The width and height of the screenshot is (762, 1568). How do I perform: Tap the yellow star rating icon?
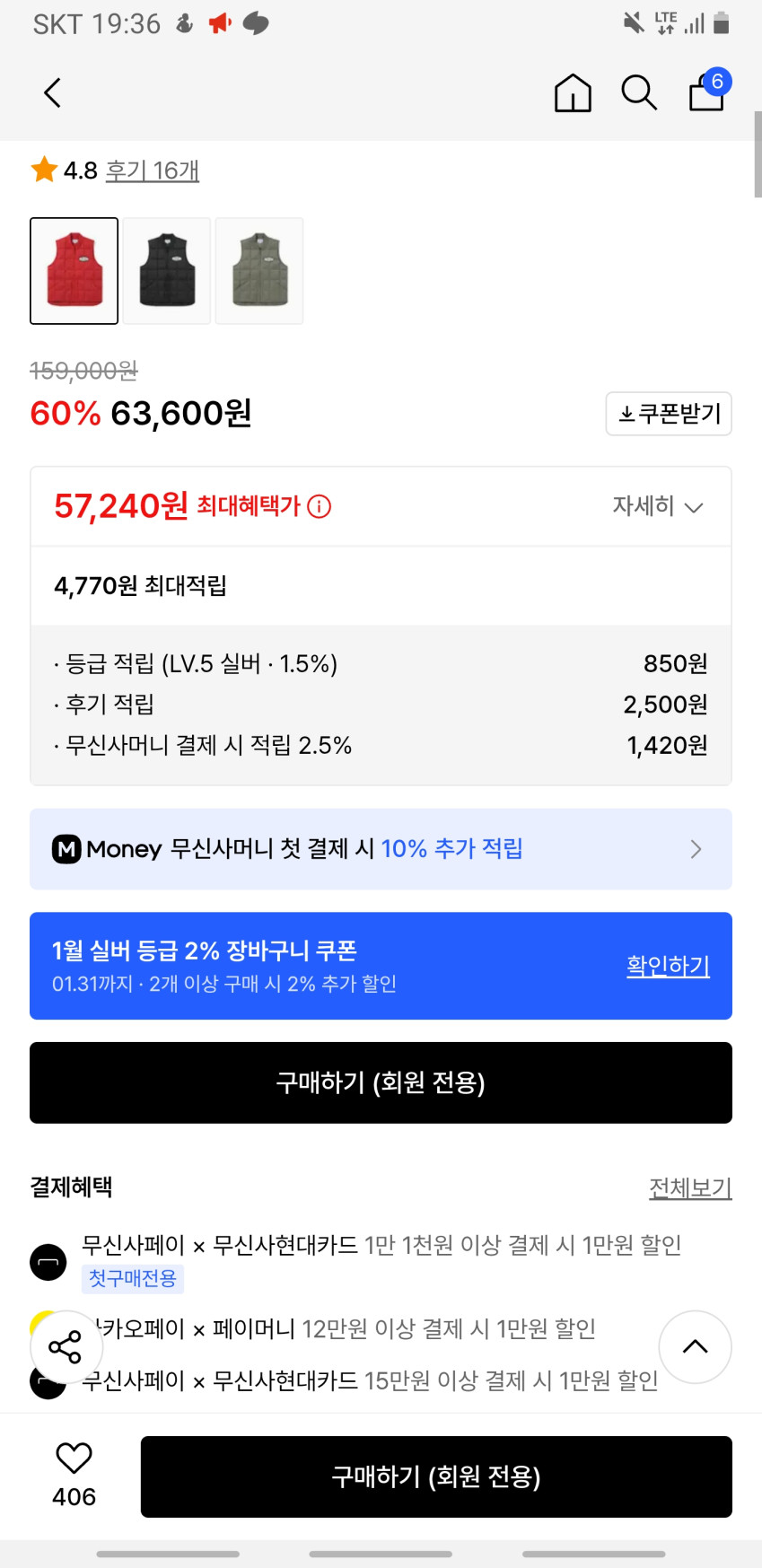[x=44, y=170]
